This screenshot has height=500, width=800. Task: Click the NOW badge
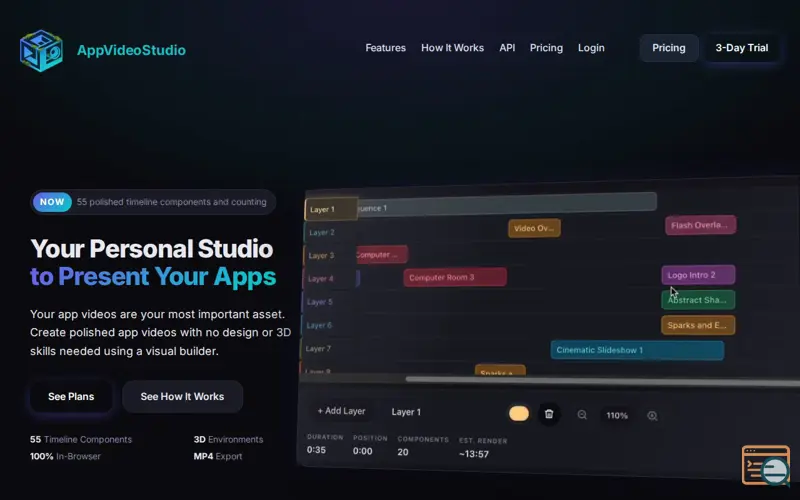click(x=52, y=202)
